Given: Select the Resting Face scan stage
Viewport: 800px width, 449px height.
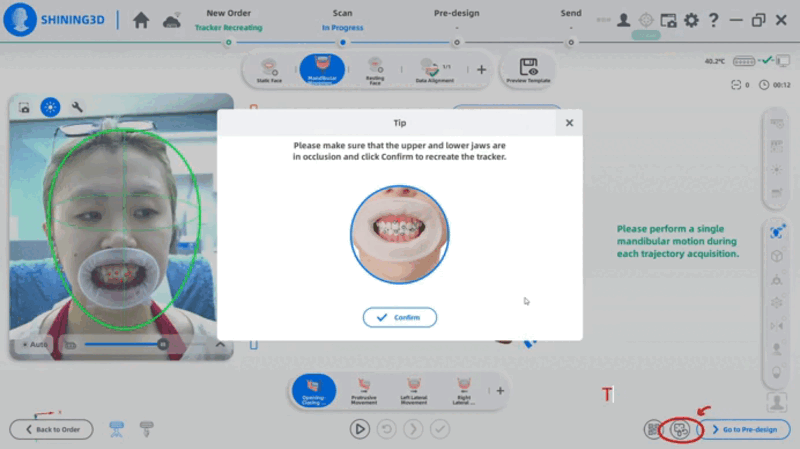Looking at the screenshot, I should pyautogui.click(x=375, y=70).
